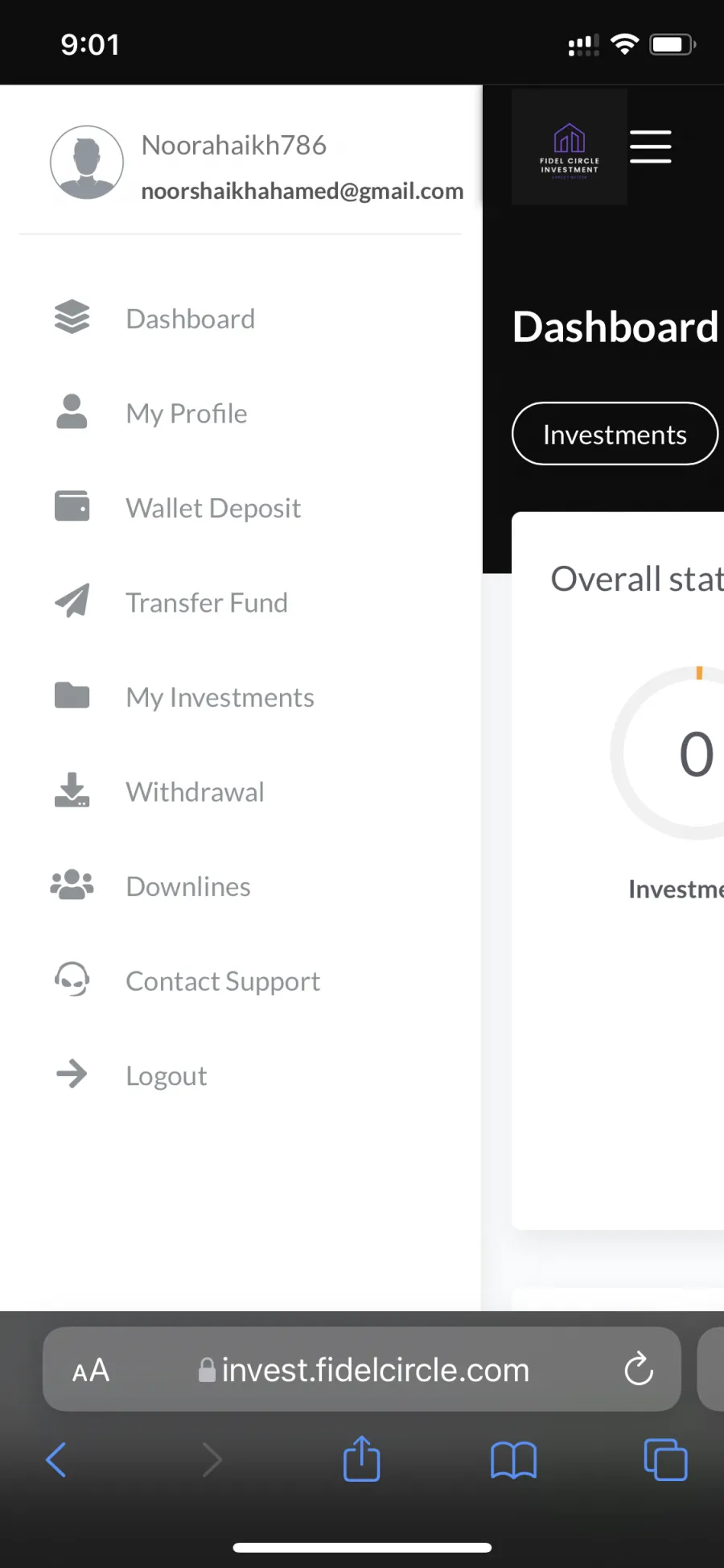Tap the Fidel Circle Investment logo

pyautogui.click(x=570, y=147)
